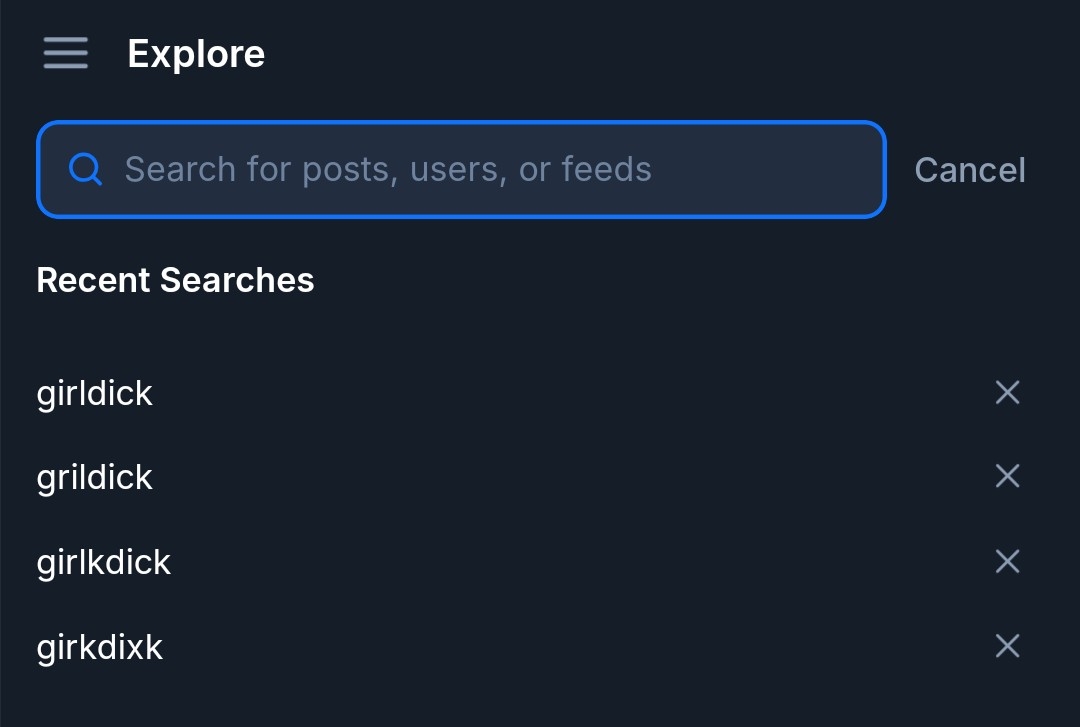Image resolution: width=1080 pixels, height=727 pixels.
Task: Click the Recent Searches heading
Action: [175, 280]
